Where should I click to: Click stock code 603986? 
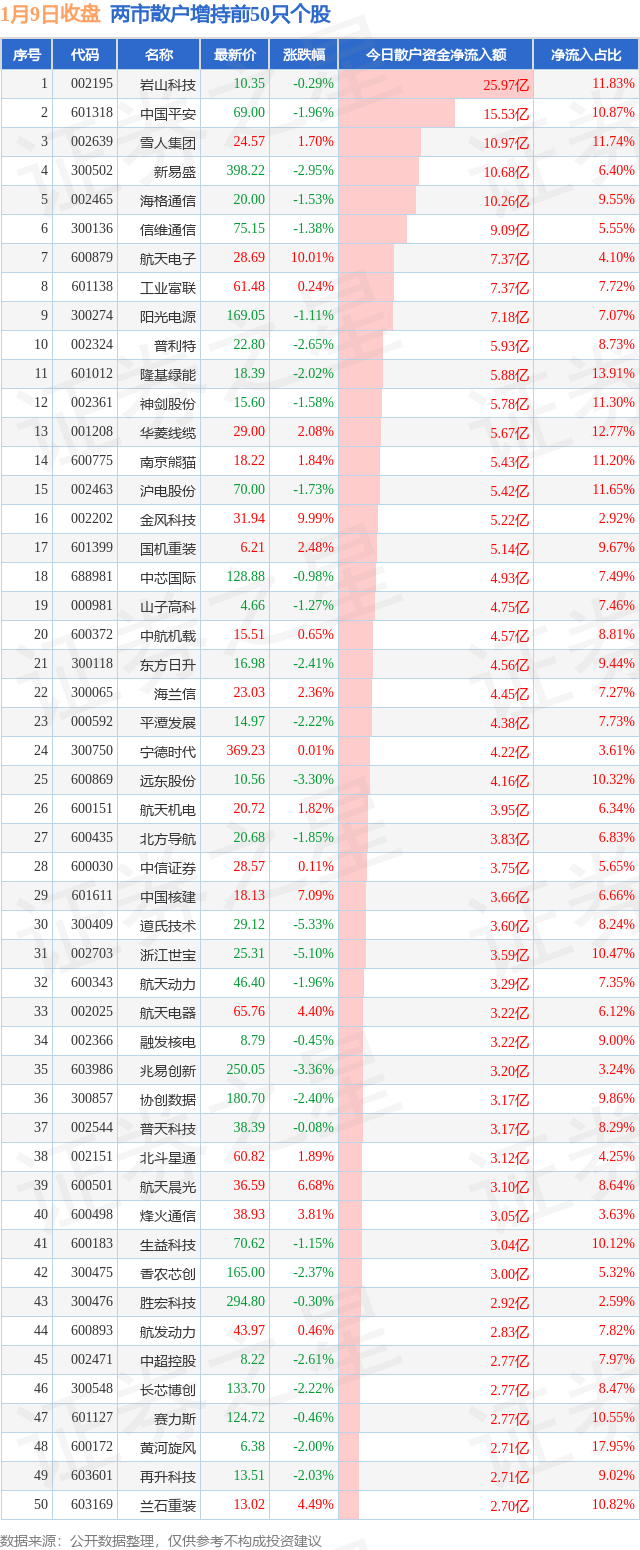(x=93, y=1070)
